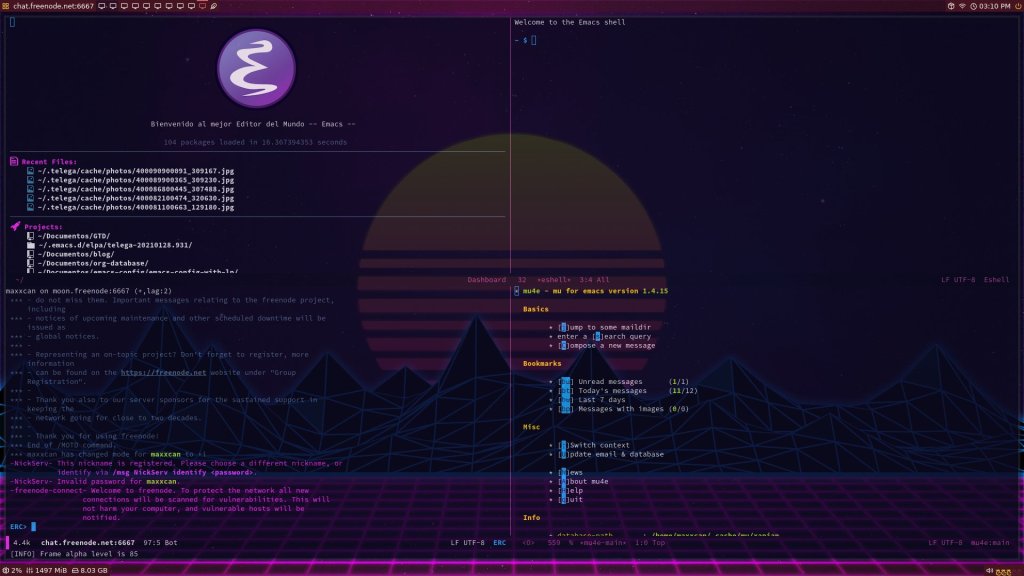Click the eshell prompt line
The width and height of the screenshot is (1024, 576).
point(600,40)
